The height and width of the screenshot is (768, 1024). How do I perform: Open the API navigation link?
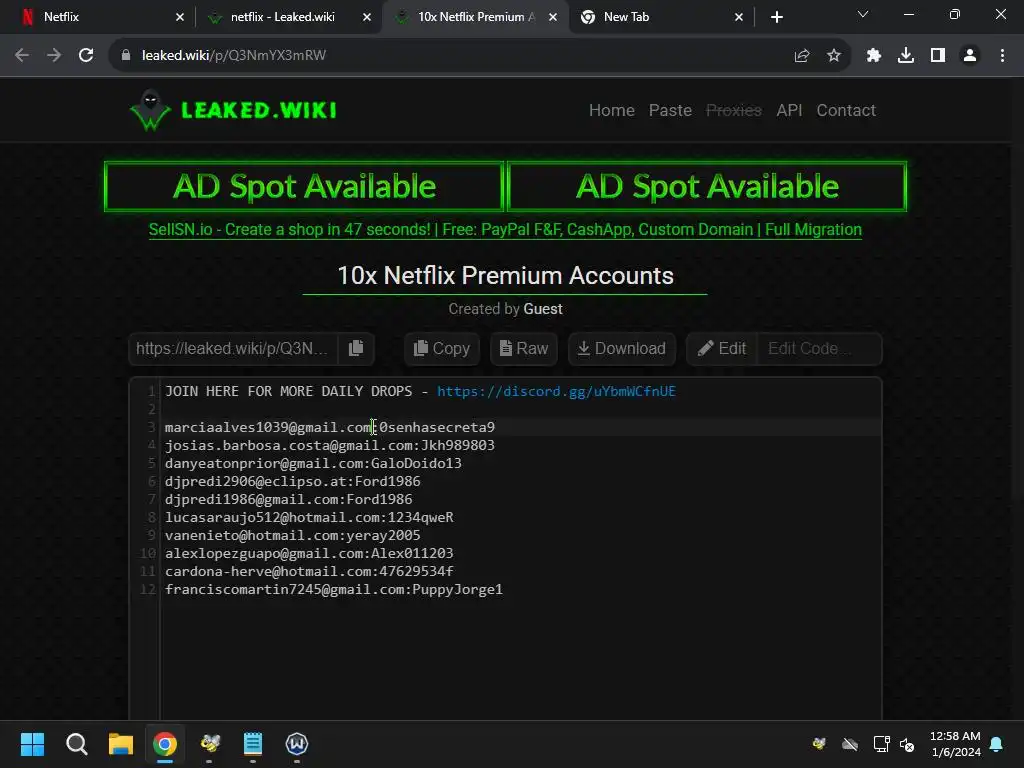coord(789,110)
